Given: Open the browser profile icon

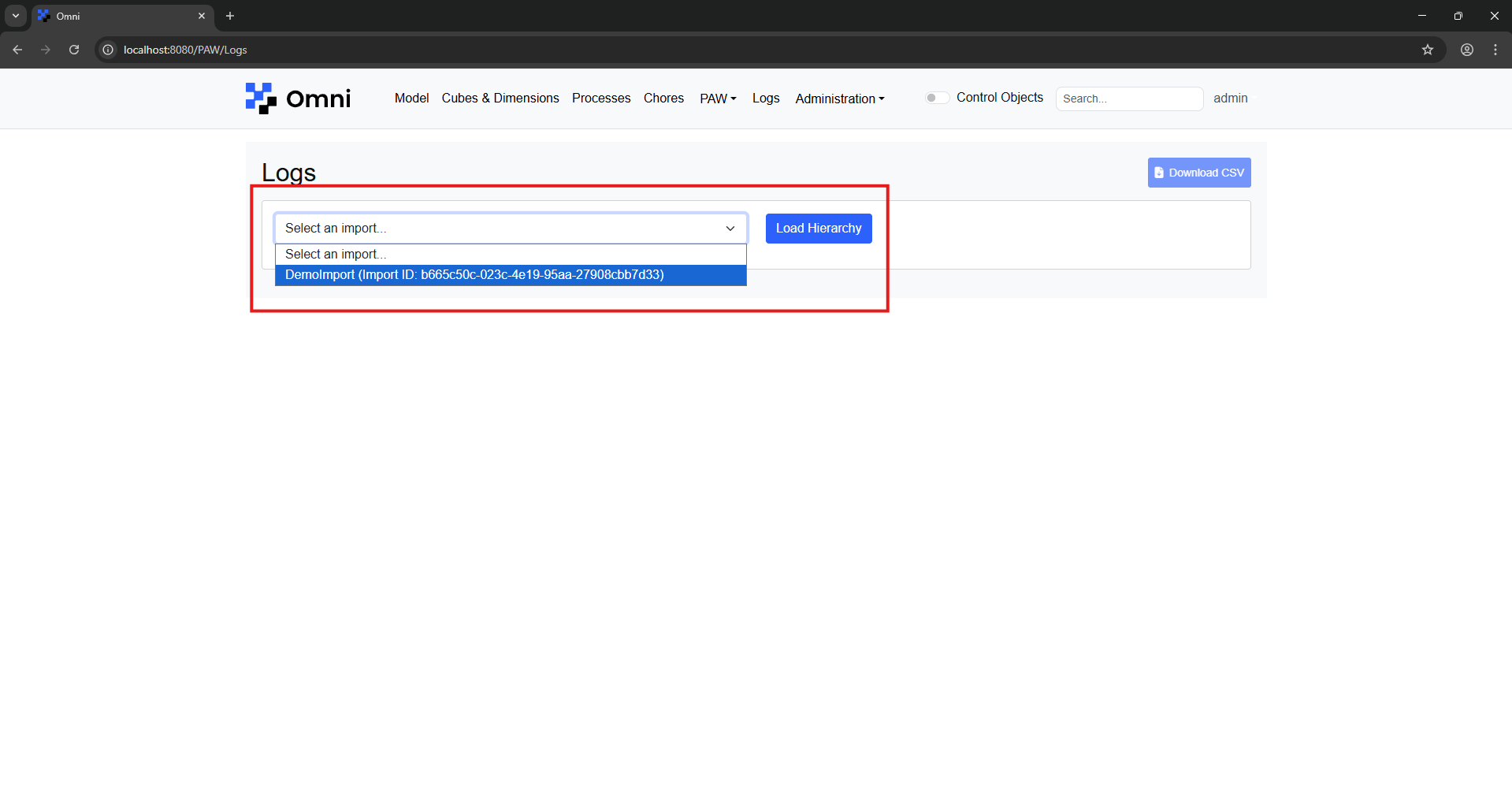Looking at the screenshot, I should point(1467,50).
